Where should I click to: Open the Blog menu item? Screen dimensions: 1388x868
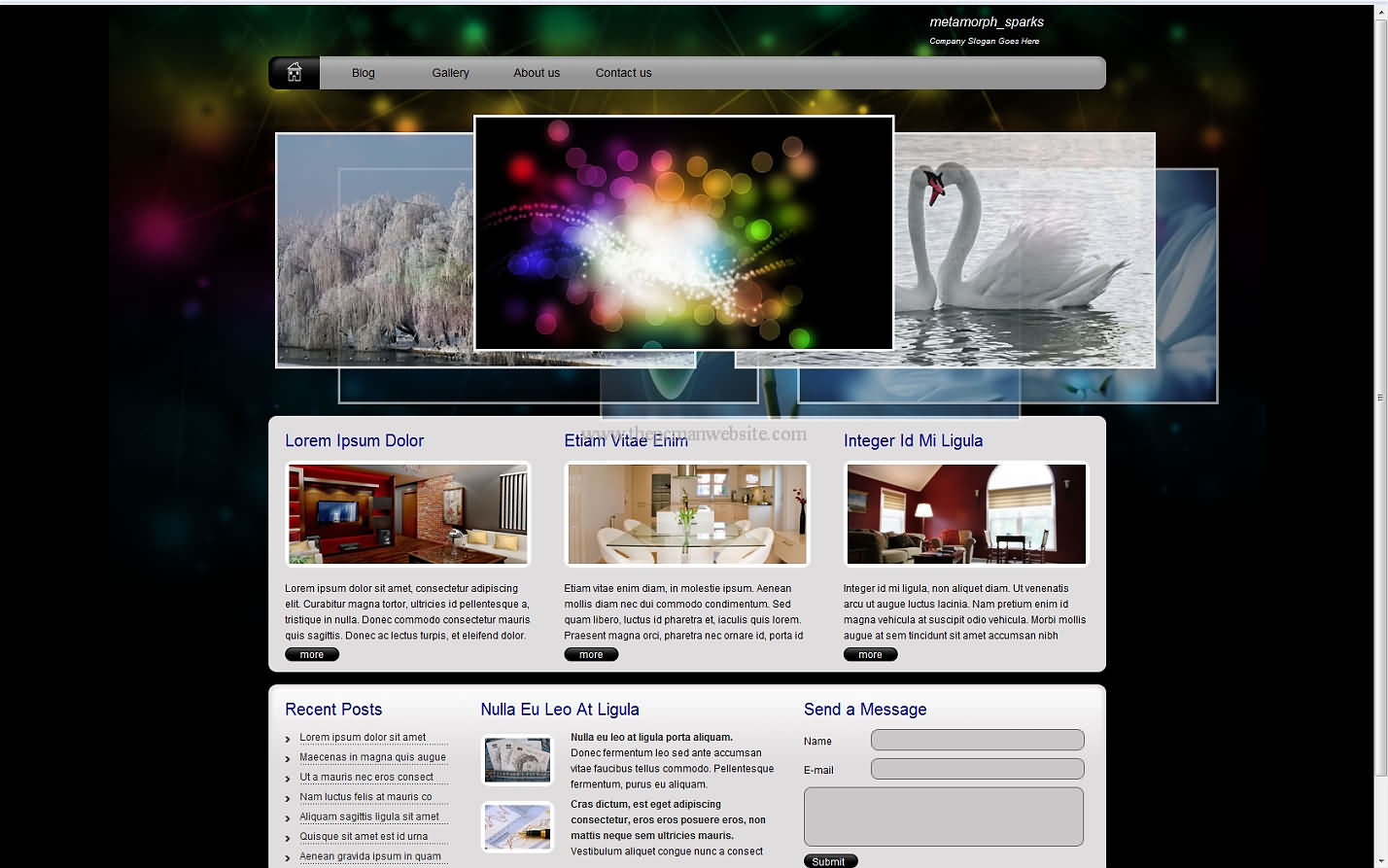364,73
